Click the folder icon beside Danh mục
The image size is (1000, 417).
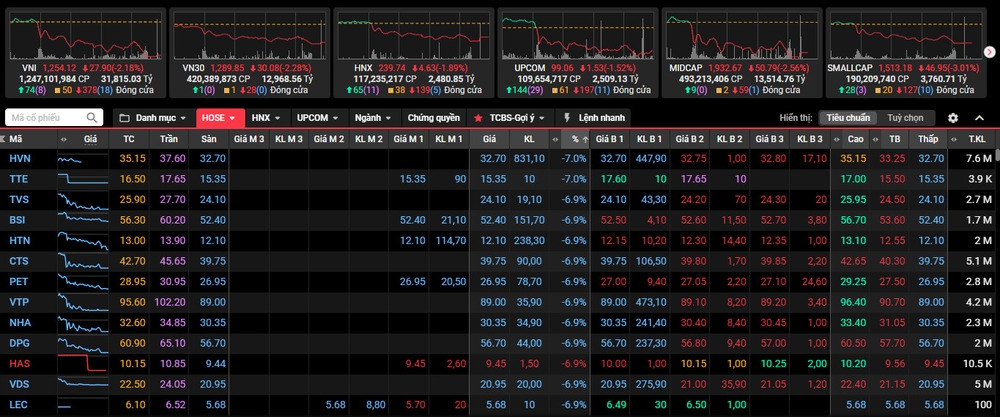click(x=123, y=118)
